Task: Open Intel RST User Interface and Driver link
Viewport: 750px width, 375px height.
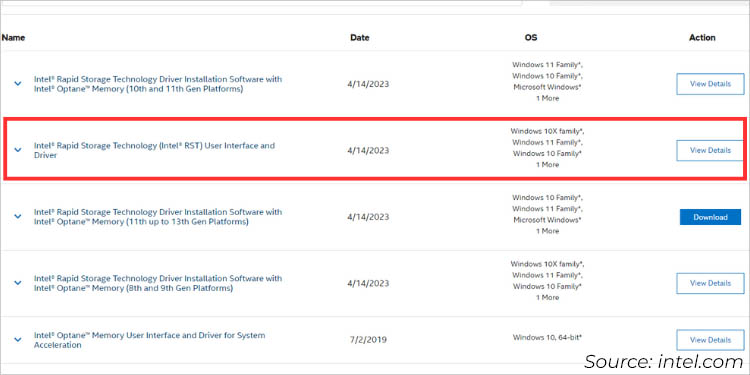Action: (x=154, y=151)
